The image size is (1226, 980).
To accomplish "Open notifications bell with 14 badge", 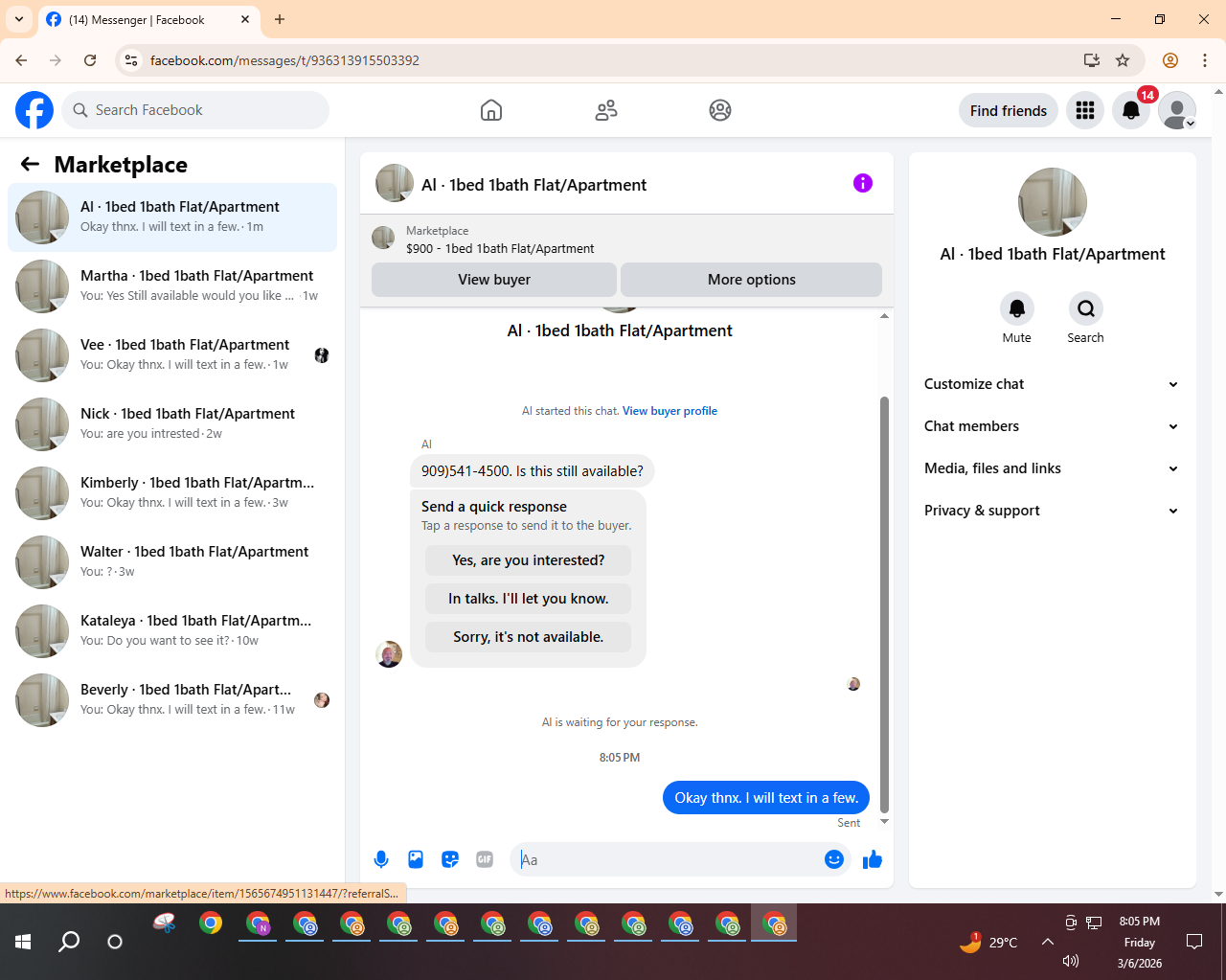I will coord(1131,110).
